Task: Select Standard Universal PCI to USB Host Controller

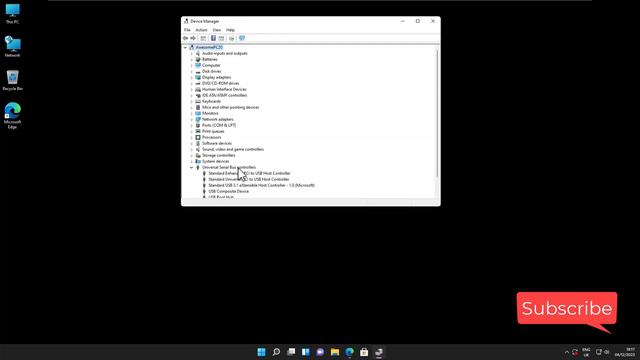Action: pyautogui.click(x=249, y=179)
